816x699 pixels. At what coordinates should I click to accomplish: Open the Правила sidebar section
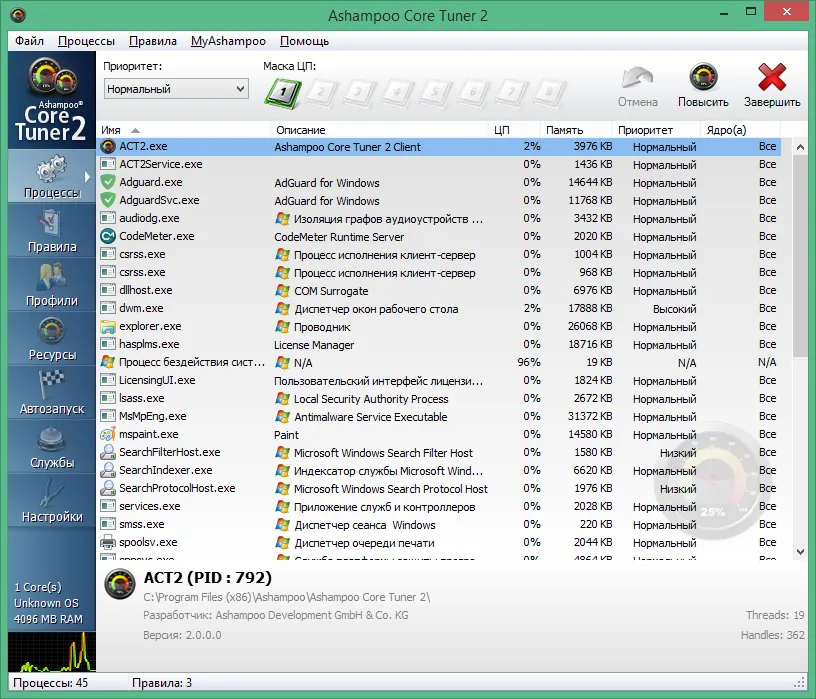(52, 230)
